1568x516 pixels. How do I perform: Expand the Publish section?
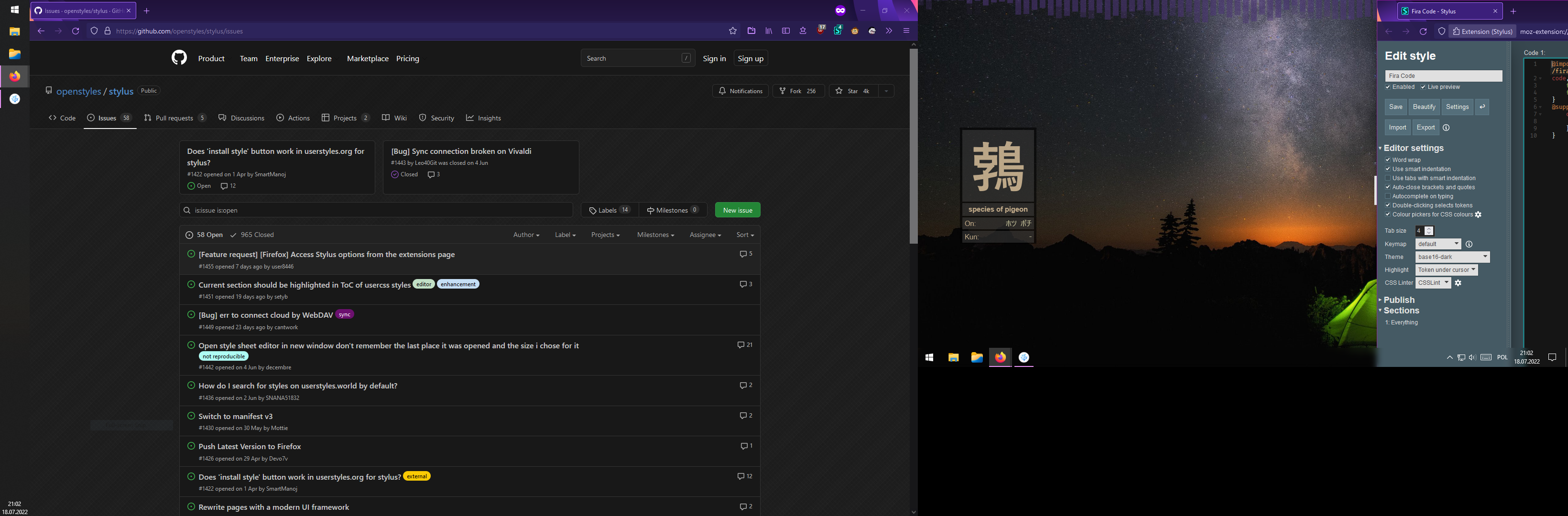pos(1399,300)
